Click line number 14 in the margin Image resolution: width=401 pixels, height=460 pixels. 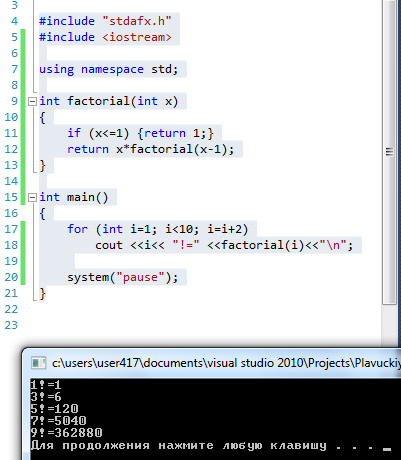click(11, 181)
